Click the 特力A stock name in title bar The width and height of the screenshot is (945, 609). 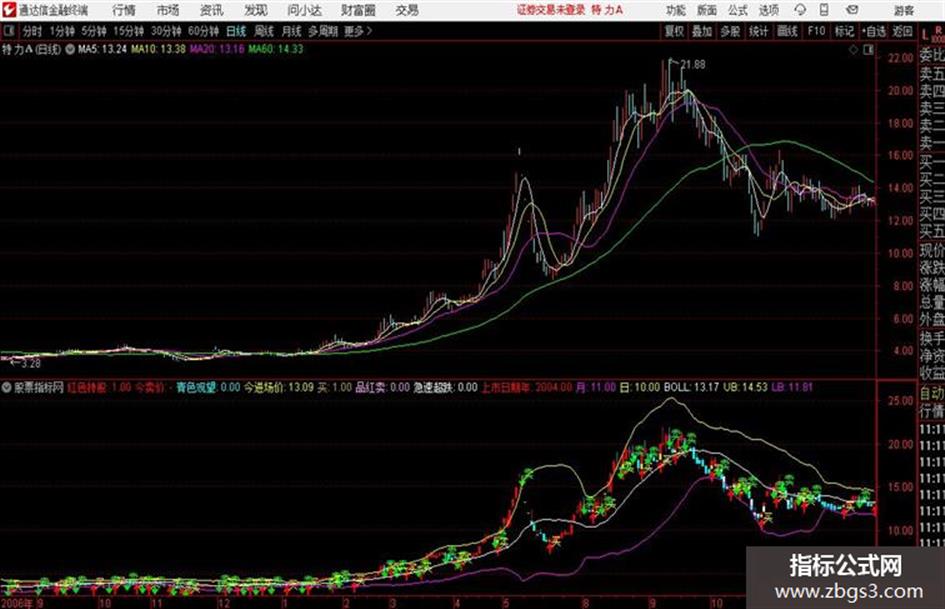click(x=608, y=10)
